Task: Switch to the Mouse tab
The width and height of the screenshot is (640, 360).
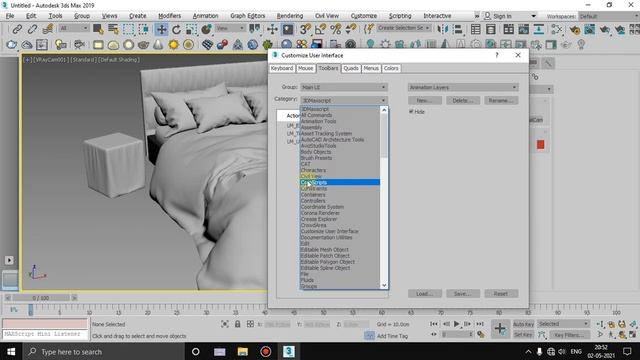Action: (305, 68)
